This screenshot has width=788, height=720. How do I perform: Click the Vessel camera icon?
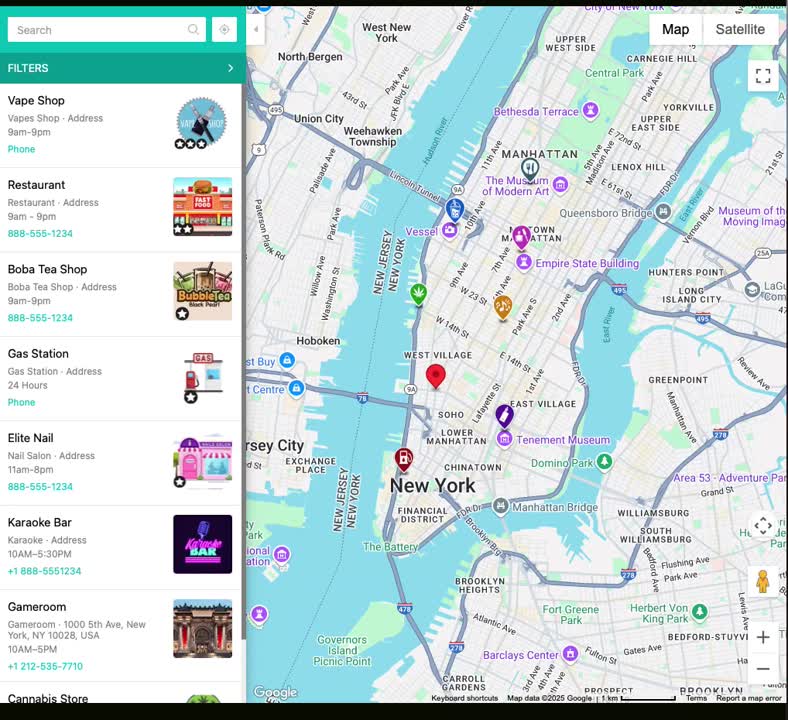click(x=449, y=231)
